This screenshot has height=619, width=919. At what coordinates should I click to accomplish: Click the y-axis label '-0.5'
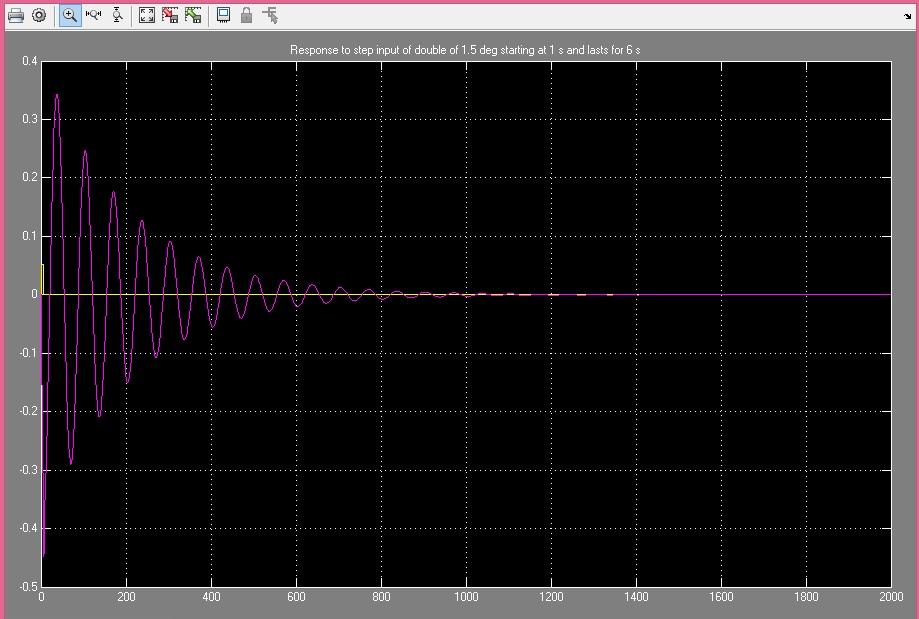click(x=29, y=586)
